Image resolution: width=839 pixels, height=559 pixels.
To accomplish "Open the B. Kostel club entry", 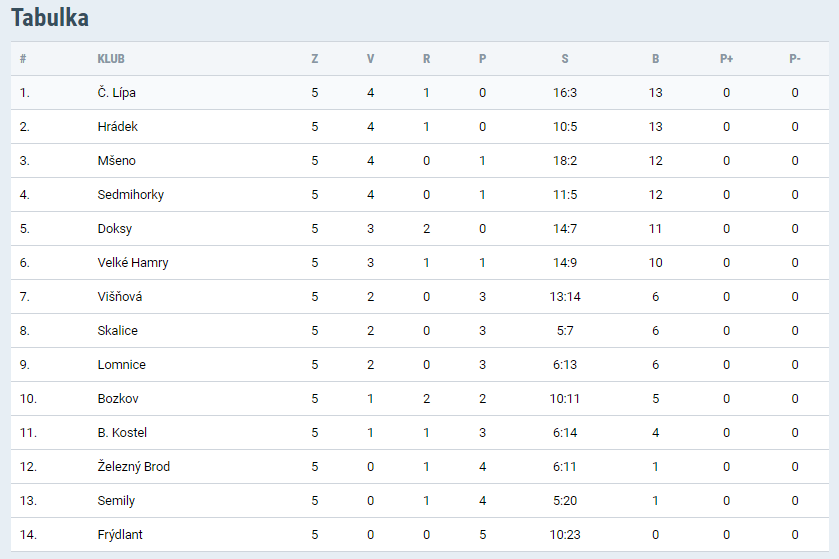I will (122, 433).
